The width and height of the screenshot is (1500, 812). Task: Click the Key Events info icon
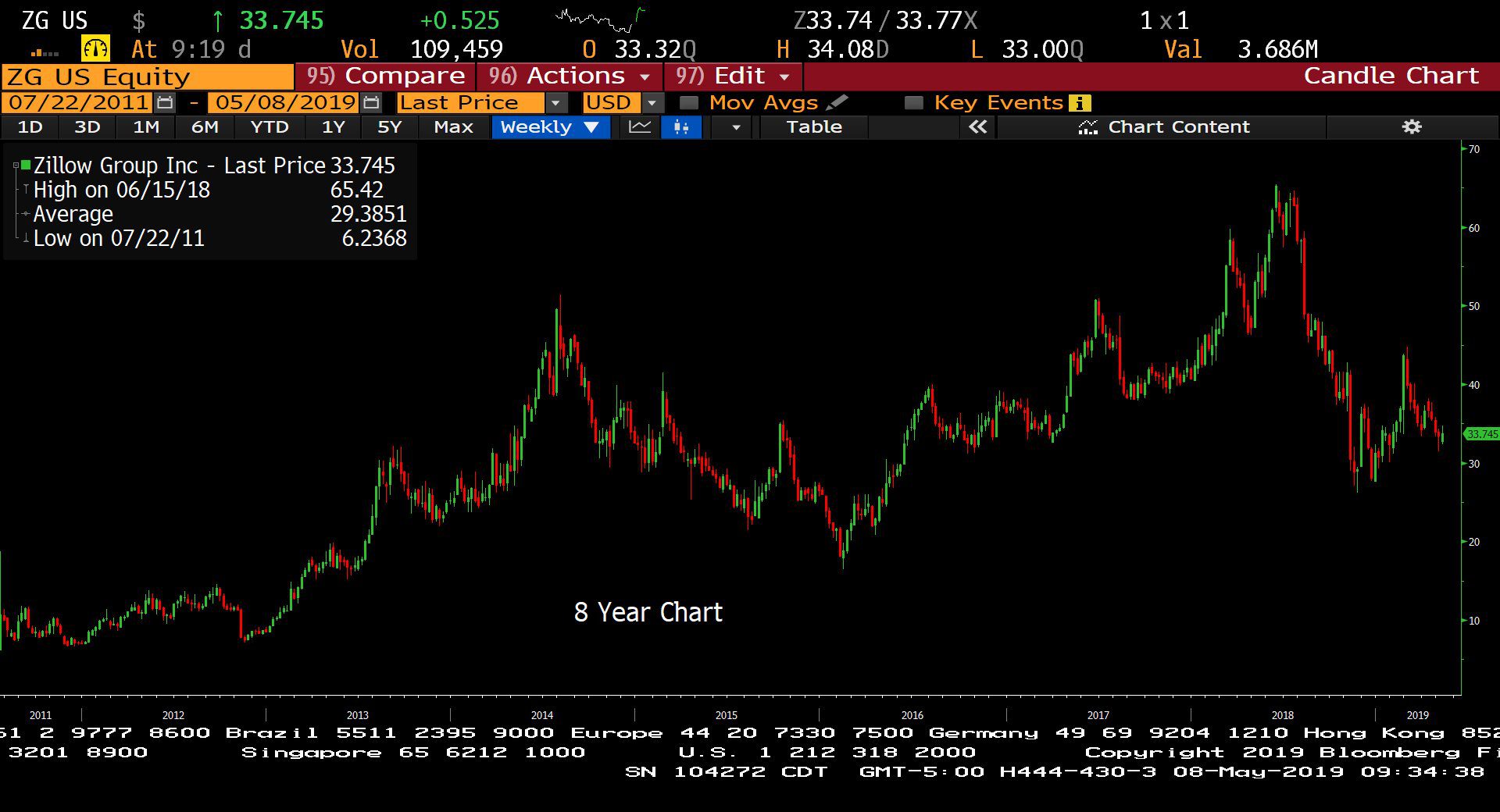(1080, 102)
